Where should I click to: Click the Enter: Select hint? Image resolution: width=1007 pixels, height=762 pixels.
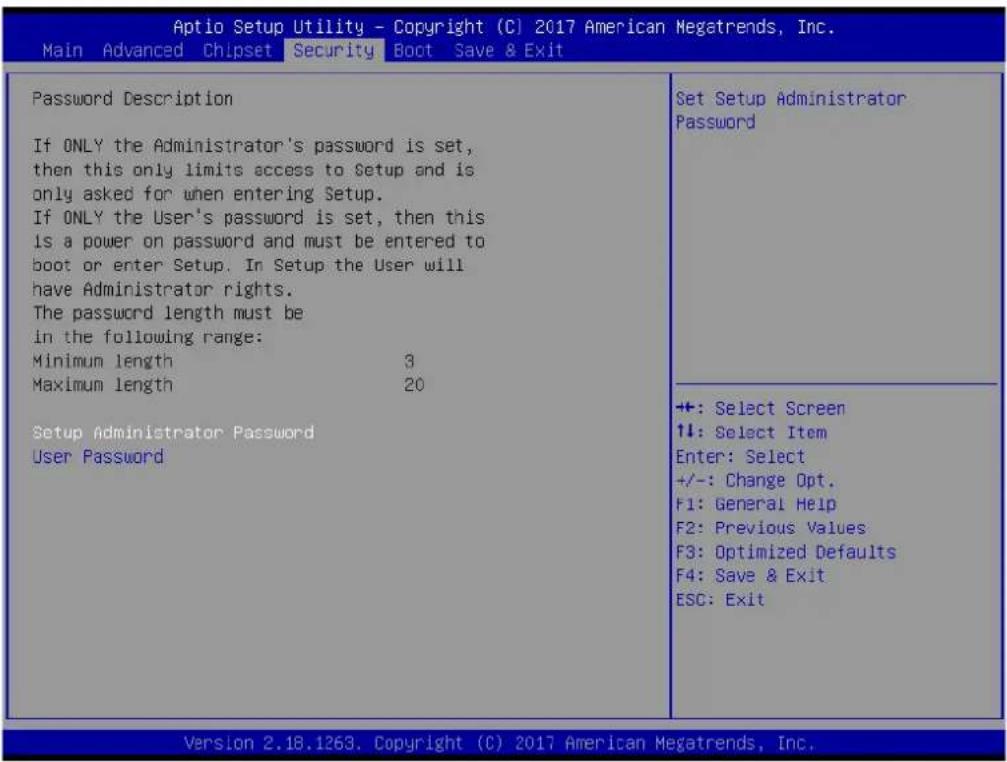[x=740, y=457]
